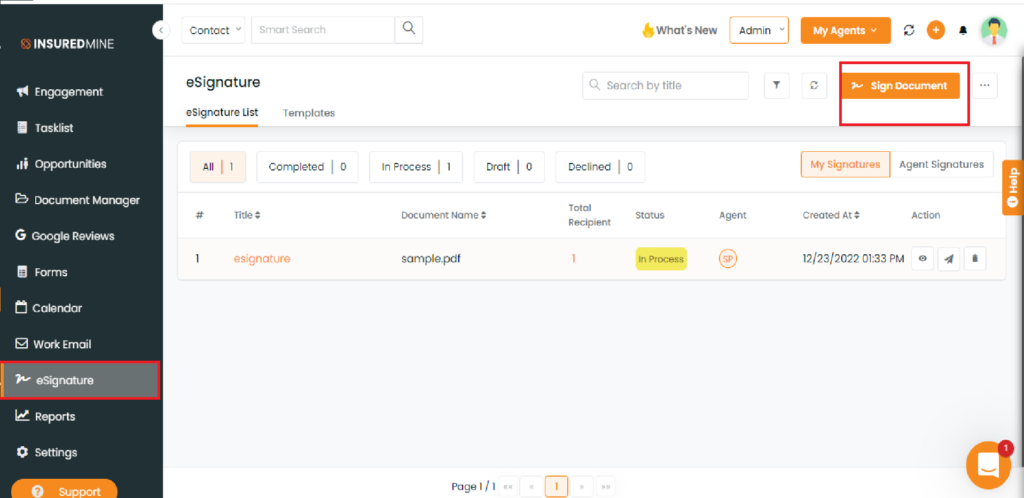Open the esignature title link
Screen dimensions: 1024x498
(x=262, y=258)
